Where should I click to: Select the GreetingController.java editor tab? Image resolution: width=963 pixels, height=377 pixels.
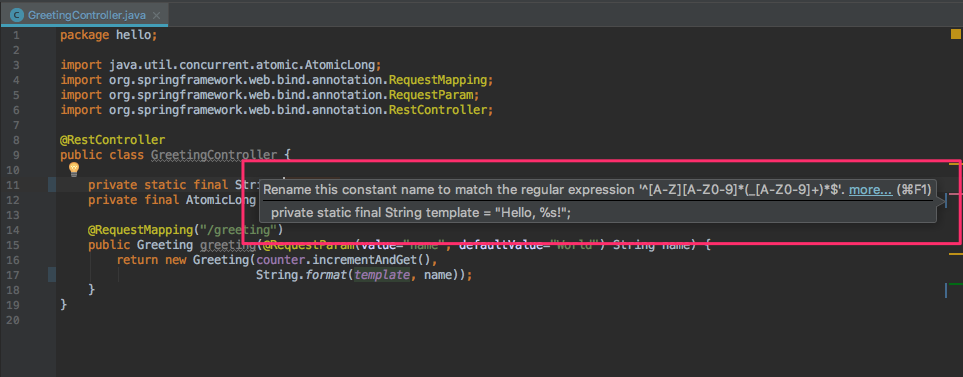85,15
